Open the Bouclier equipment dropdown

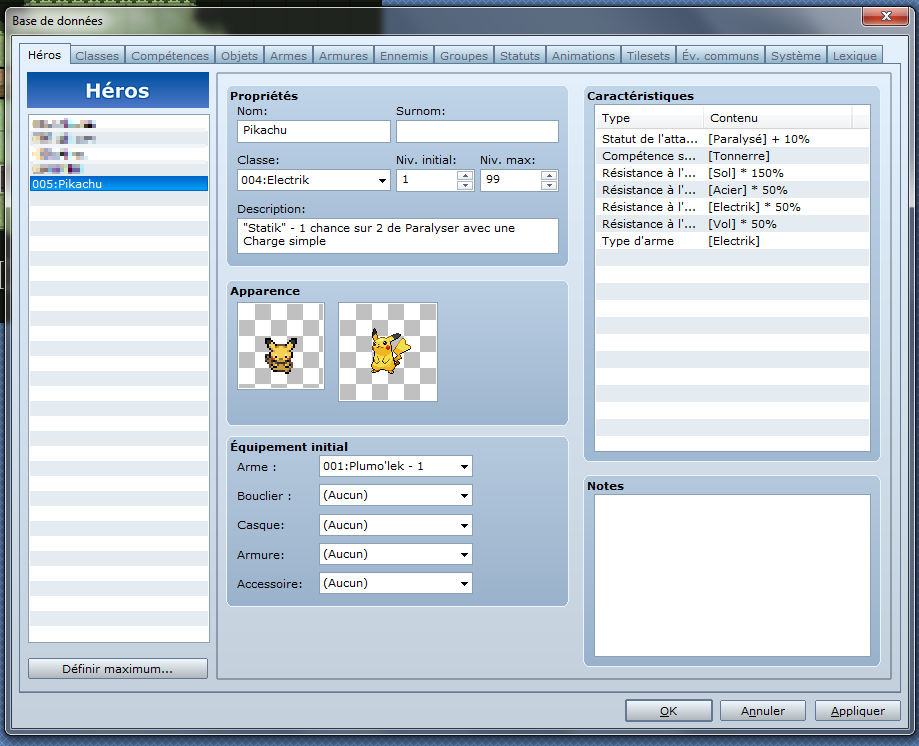click(396, 495)
